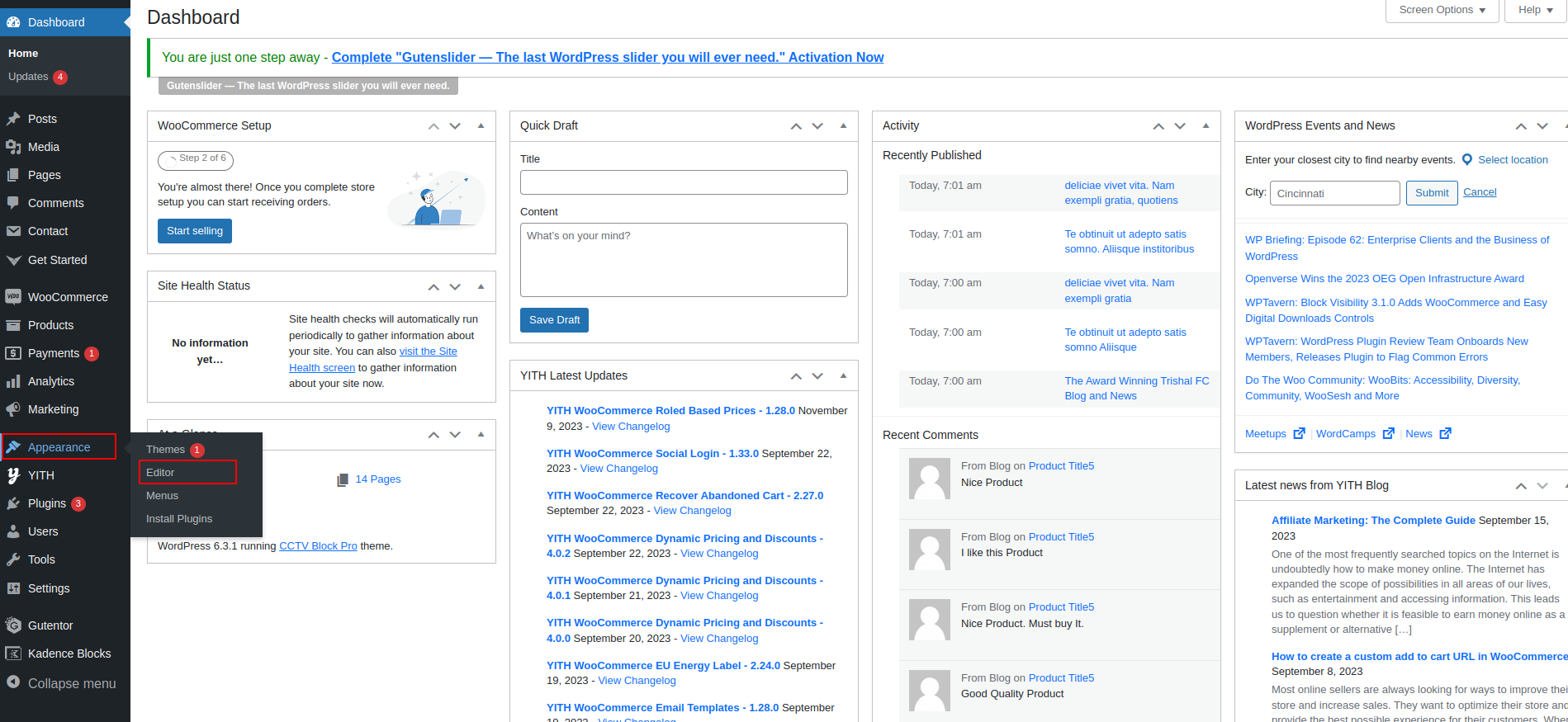
Task: Click the City input field
Action: [x=1335, y=193]
